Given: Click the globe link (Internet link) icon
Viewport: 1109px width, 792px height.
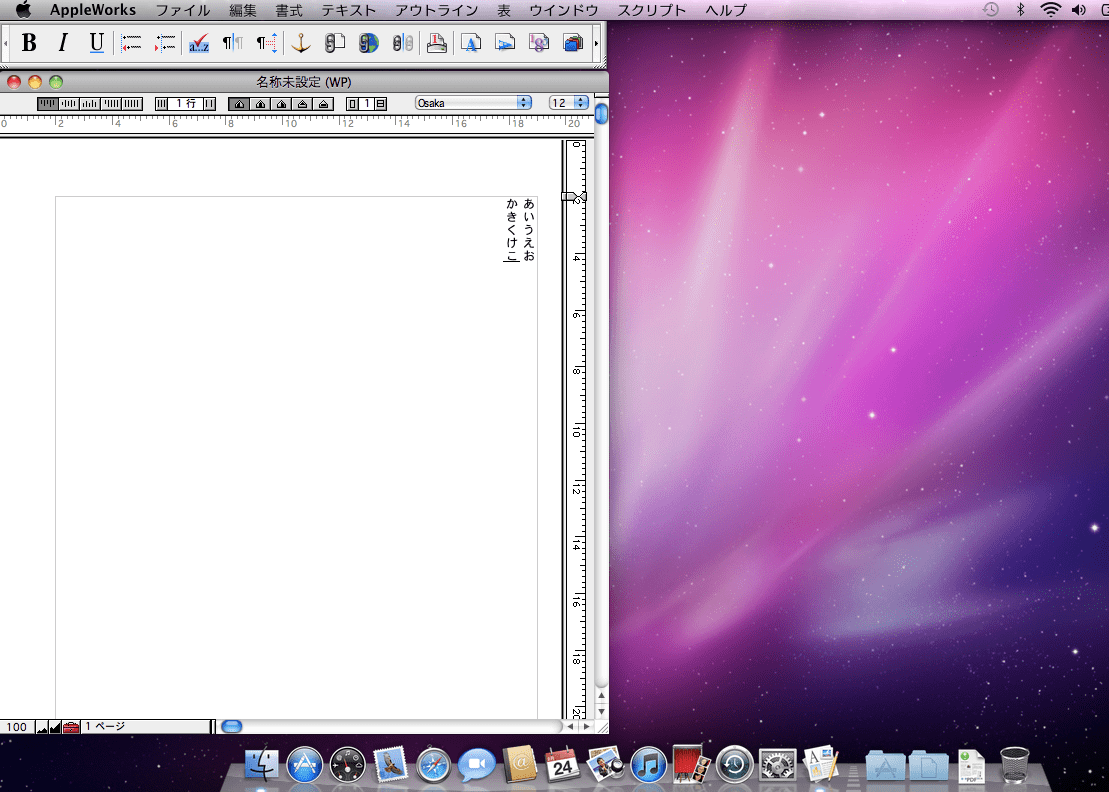Looking at the screenshot, I should [x=368, y=43].
